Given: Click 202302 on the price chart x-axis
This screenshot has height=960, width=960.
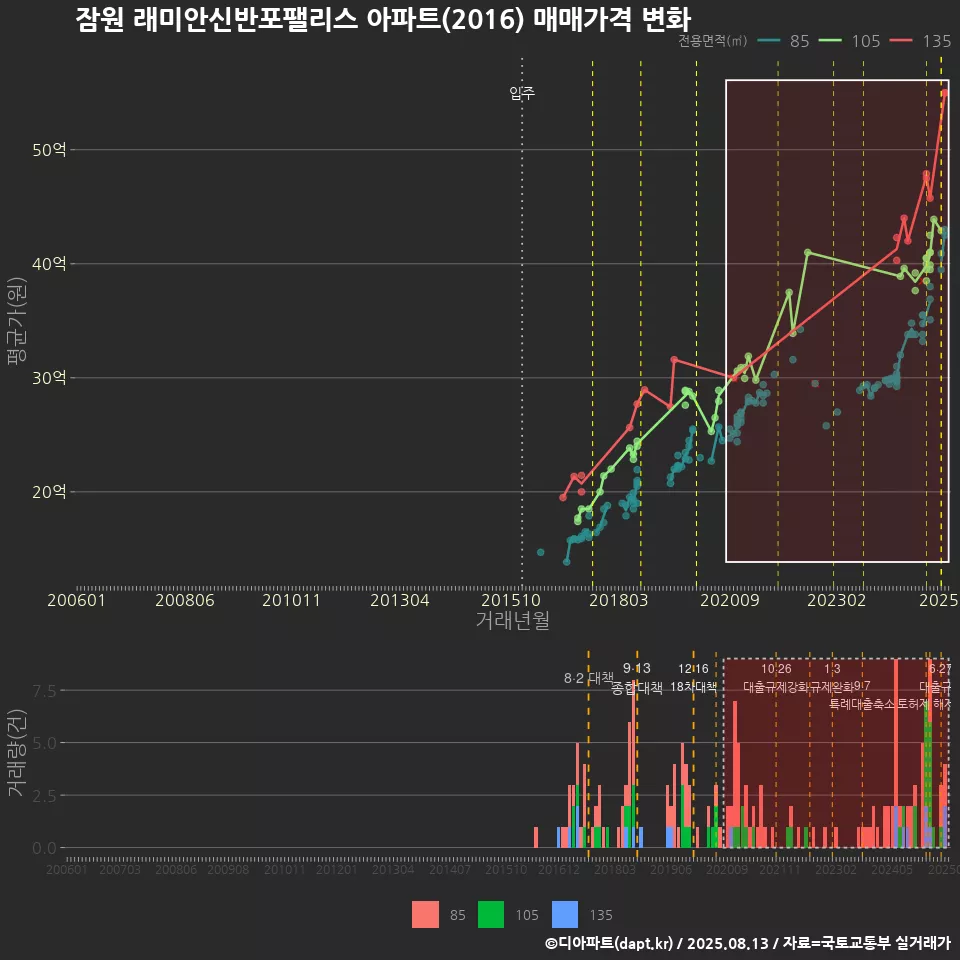Looking at the screenshot, I should click(x=836, y=600).
